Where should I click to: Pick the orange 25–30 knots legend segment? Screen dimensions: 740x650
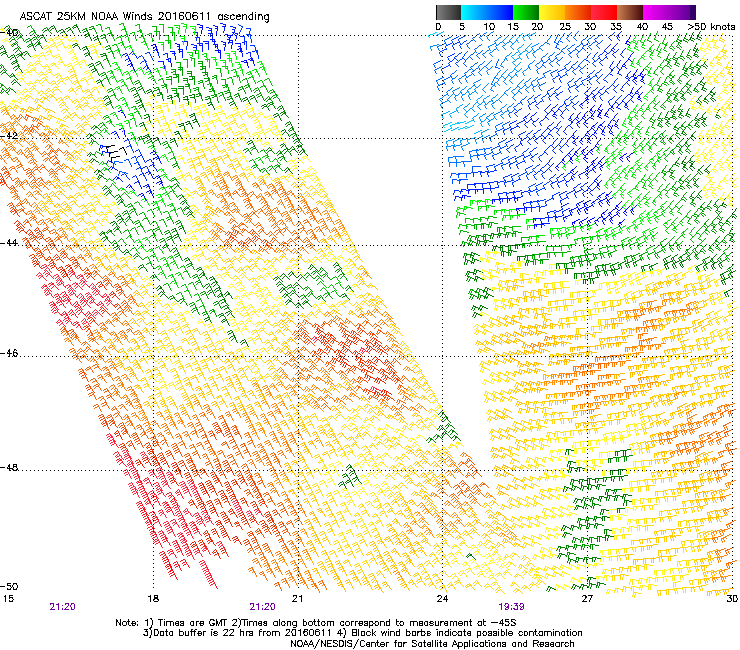click(x=578, y=12)
